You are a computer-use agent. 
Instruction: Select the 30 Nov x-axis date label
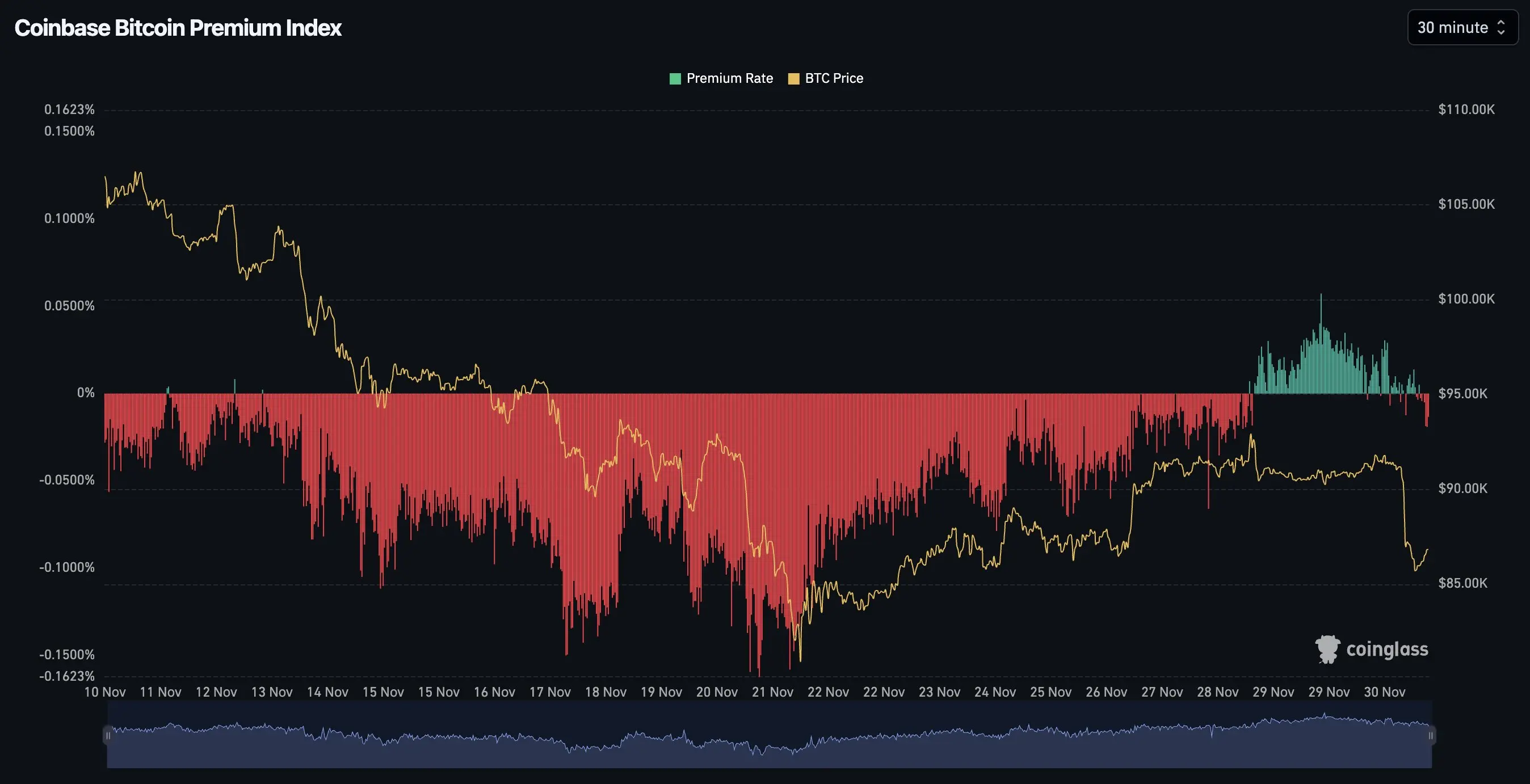click(x=1385, y=692)
